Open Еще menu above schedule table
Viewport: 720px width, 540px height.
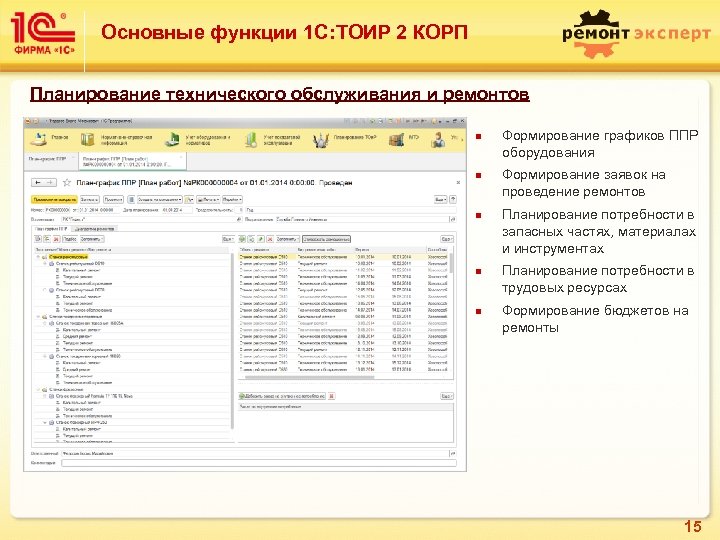pyautogui.click(x=447, y=239)
